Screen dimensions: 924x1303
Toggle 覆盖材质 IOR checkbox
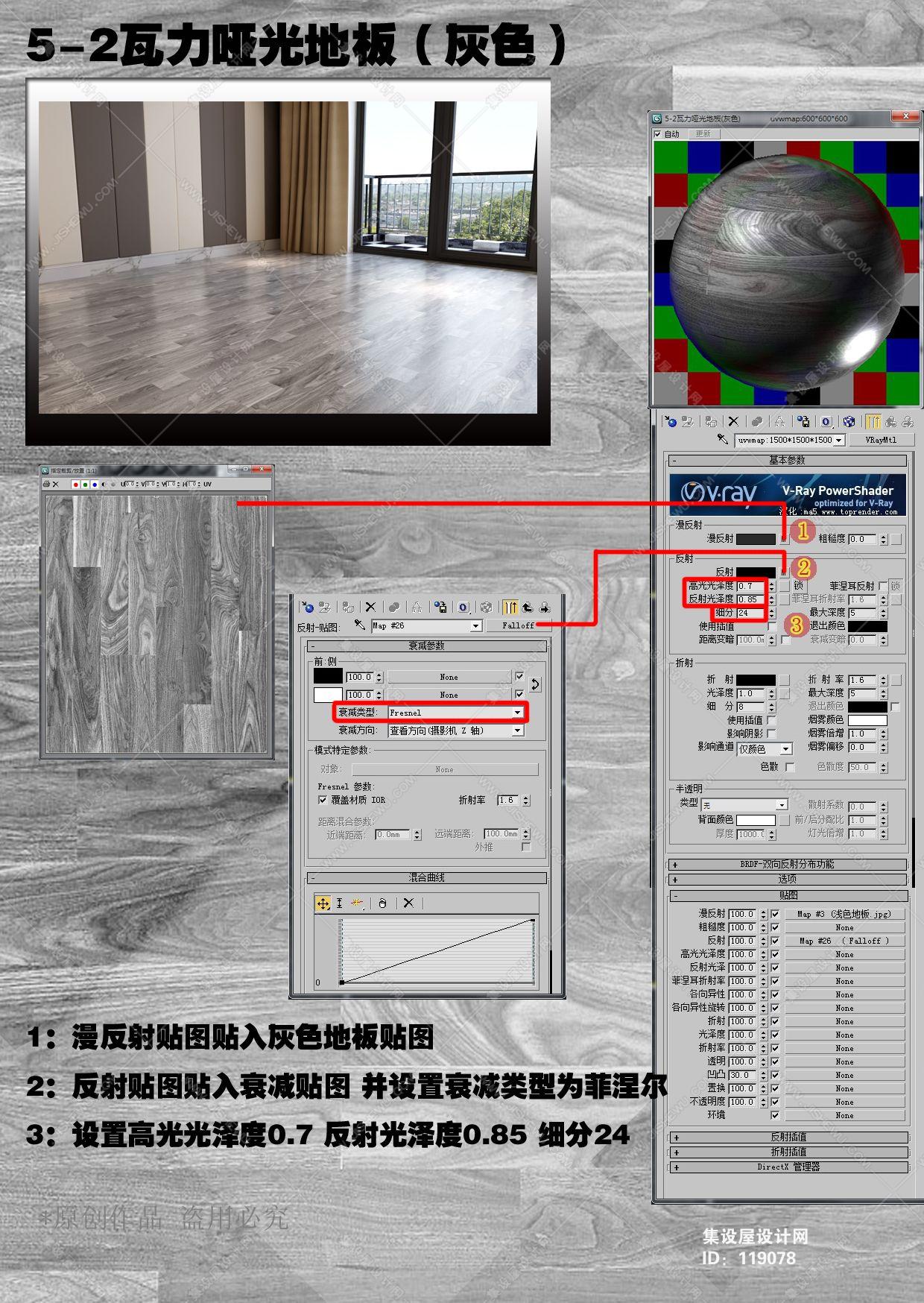click(x=323, y=800)
